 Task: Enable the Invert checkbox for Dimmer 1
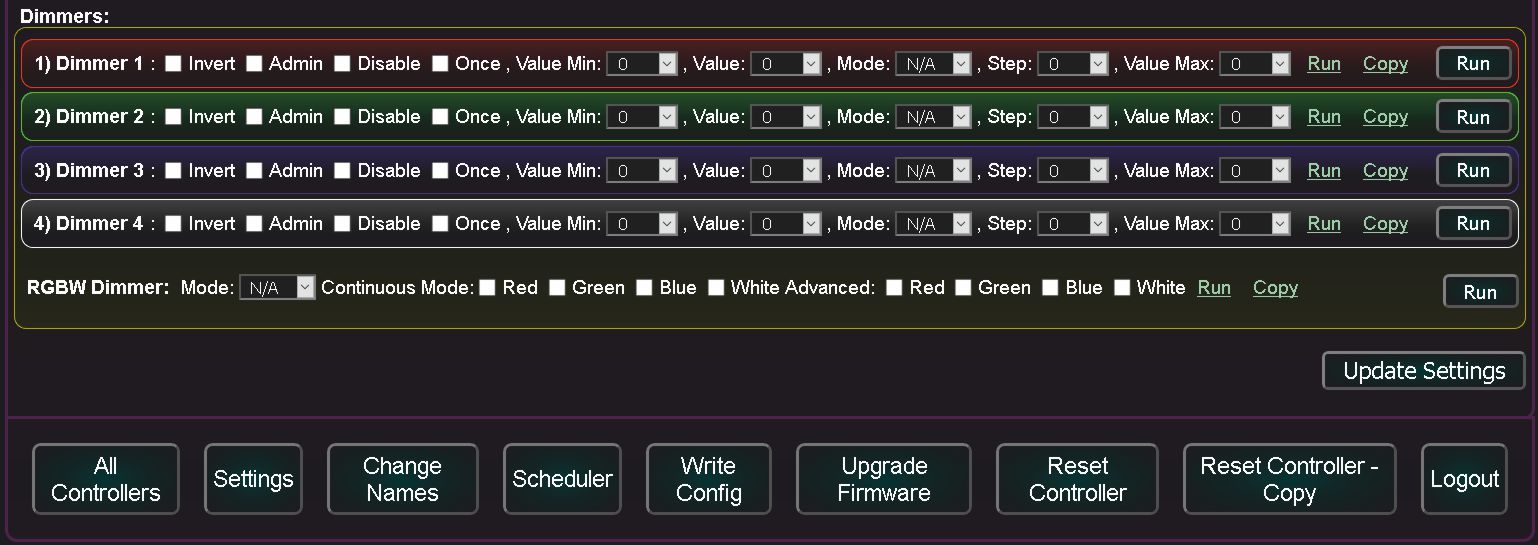(174, 64)
